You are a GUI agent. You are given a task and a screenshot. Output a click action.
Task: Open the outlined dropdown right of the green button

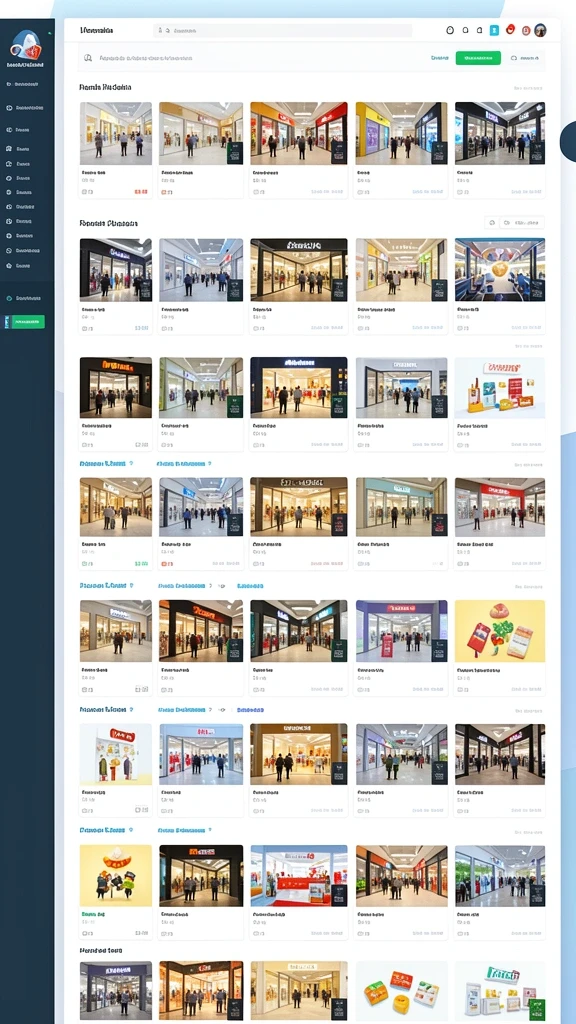pos(525,58)
